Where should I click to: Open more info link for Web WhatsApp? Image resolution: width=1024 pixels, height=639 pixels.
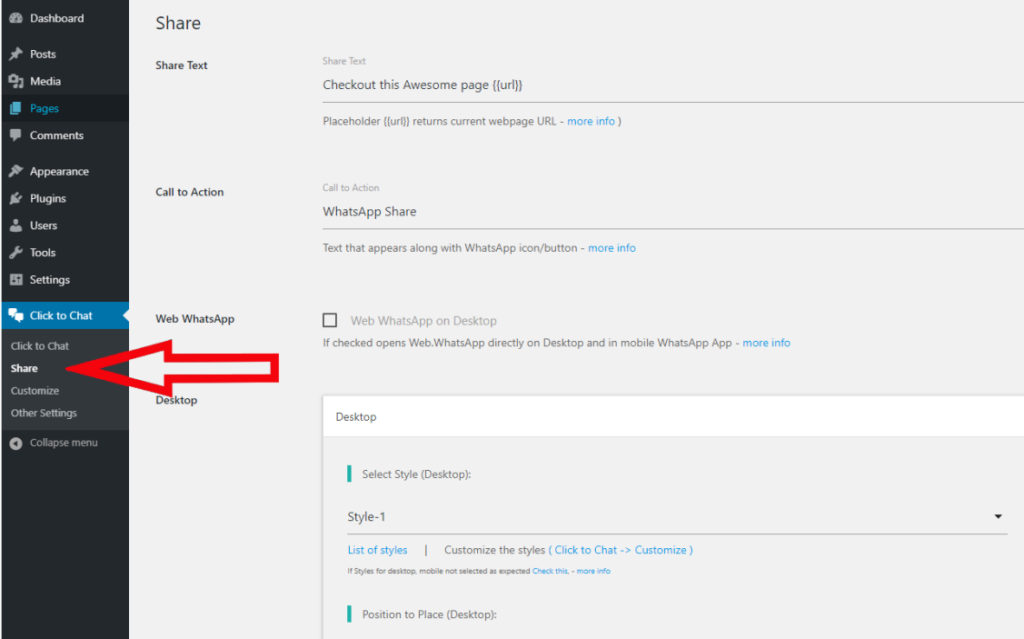[766, 343]
